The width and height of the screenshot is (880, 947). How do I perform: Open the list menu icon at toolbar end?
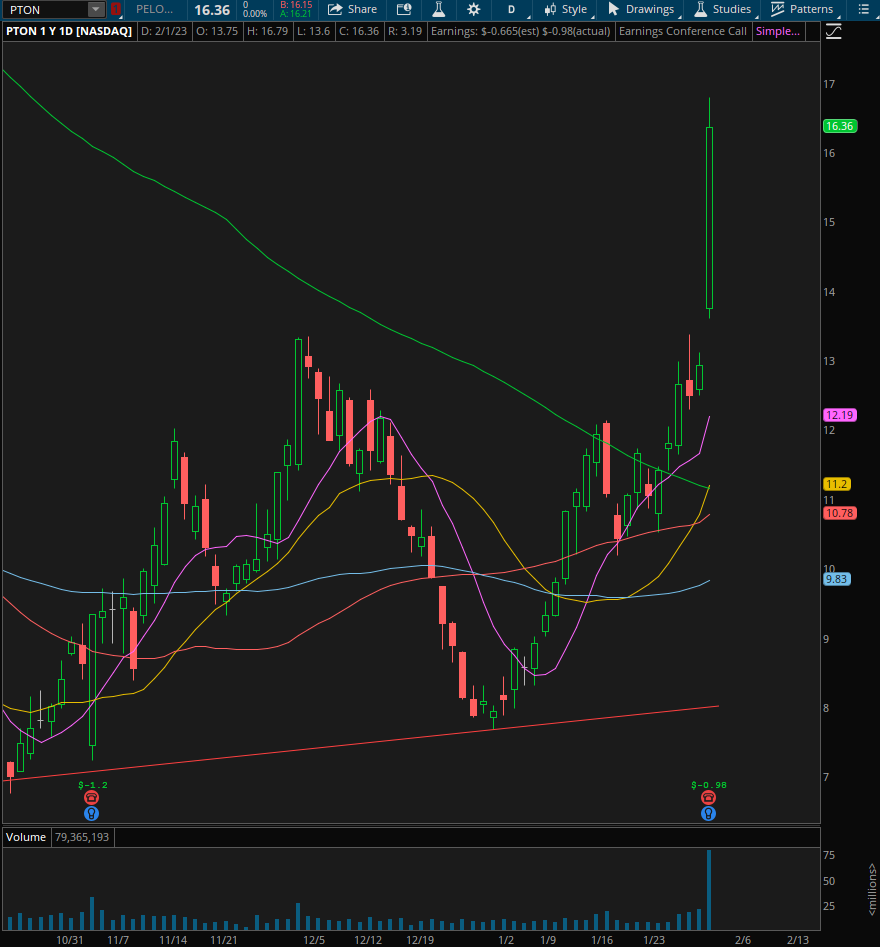coord(864,9)
